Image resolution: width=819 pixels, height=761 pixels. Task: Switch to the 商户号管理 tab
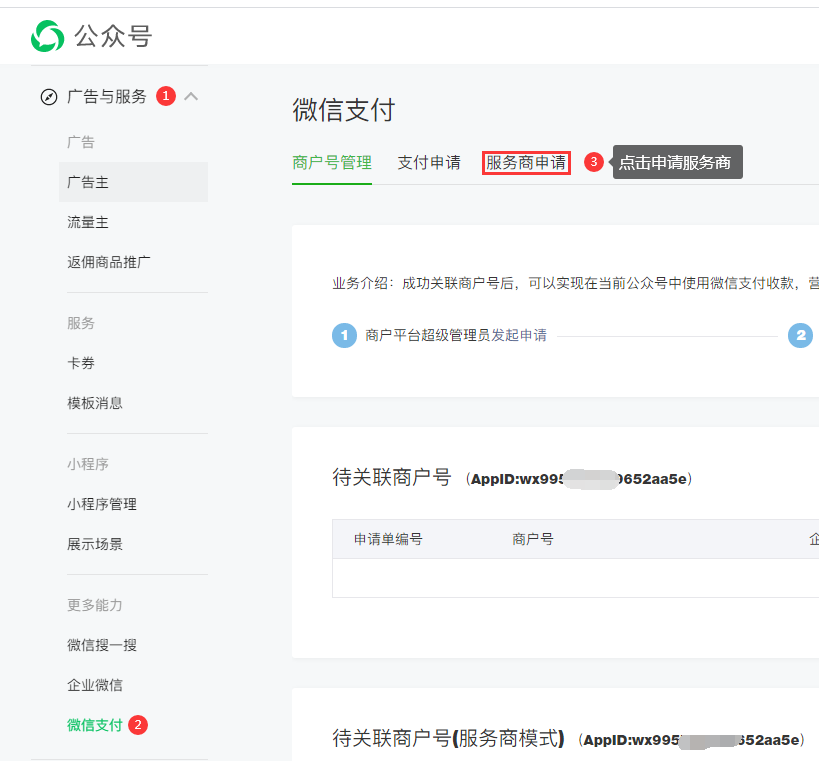click(332, 162)
